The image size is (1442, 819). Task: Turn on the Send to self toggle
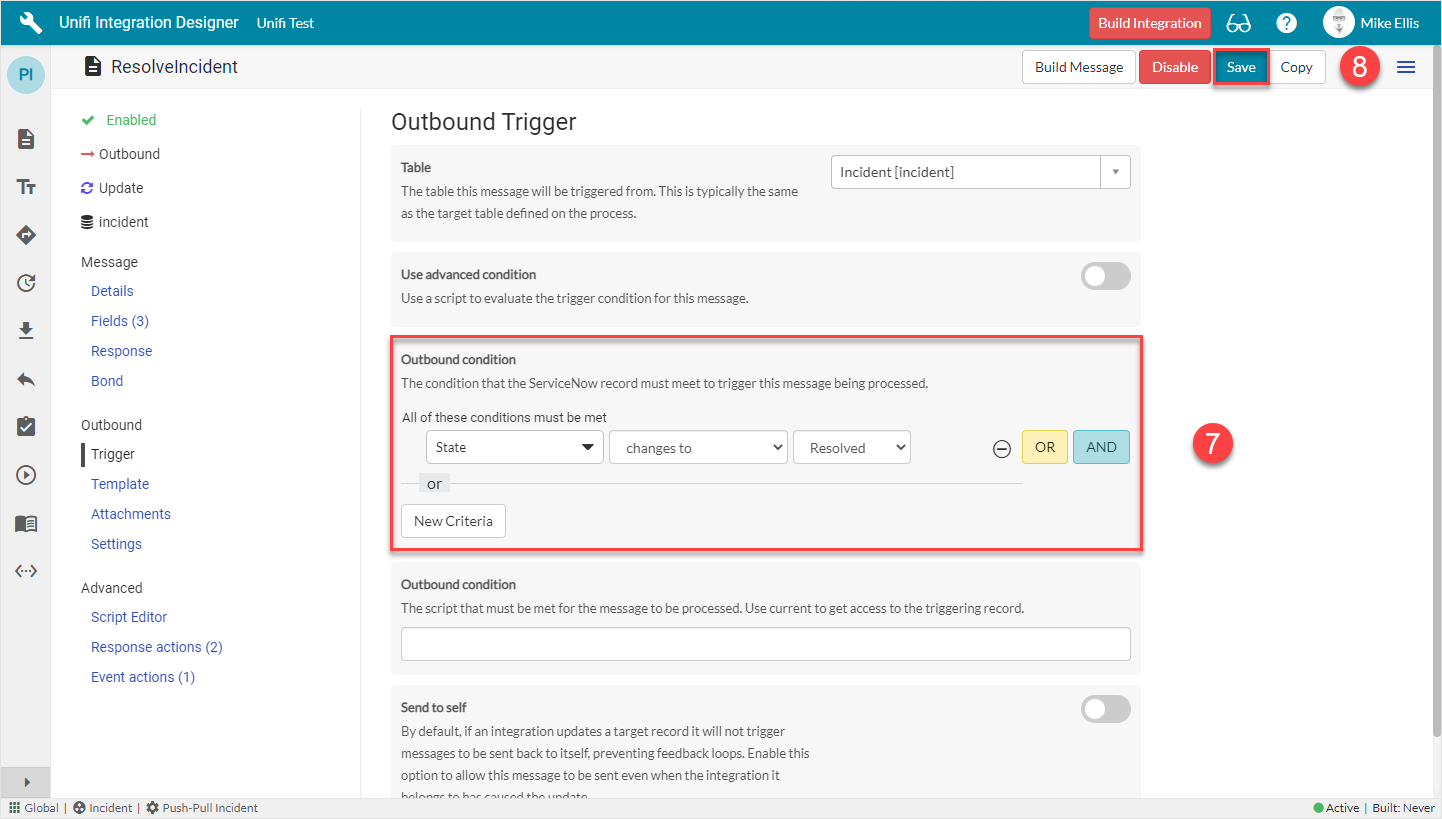pos(1105,709)
